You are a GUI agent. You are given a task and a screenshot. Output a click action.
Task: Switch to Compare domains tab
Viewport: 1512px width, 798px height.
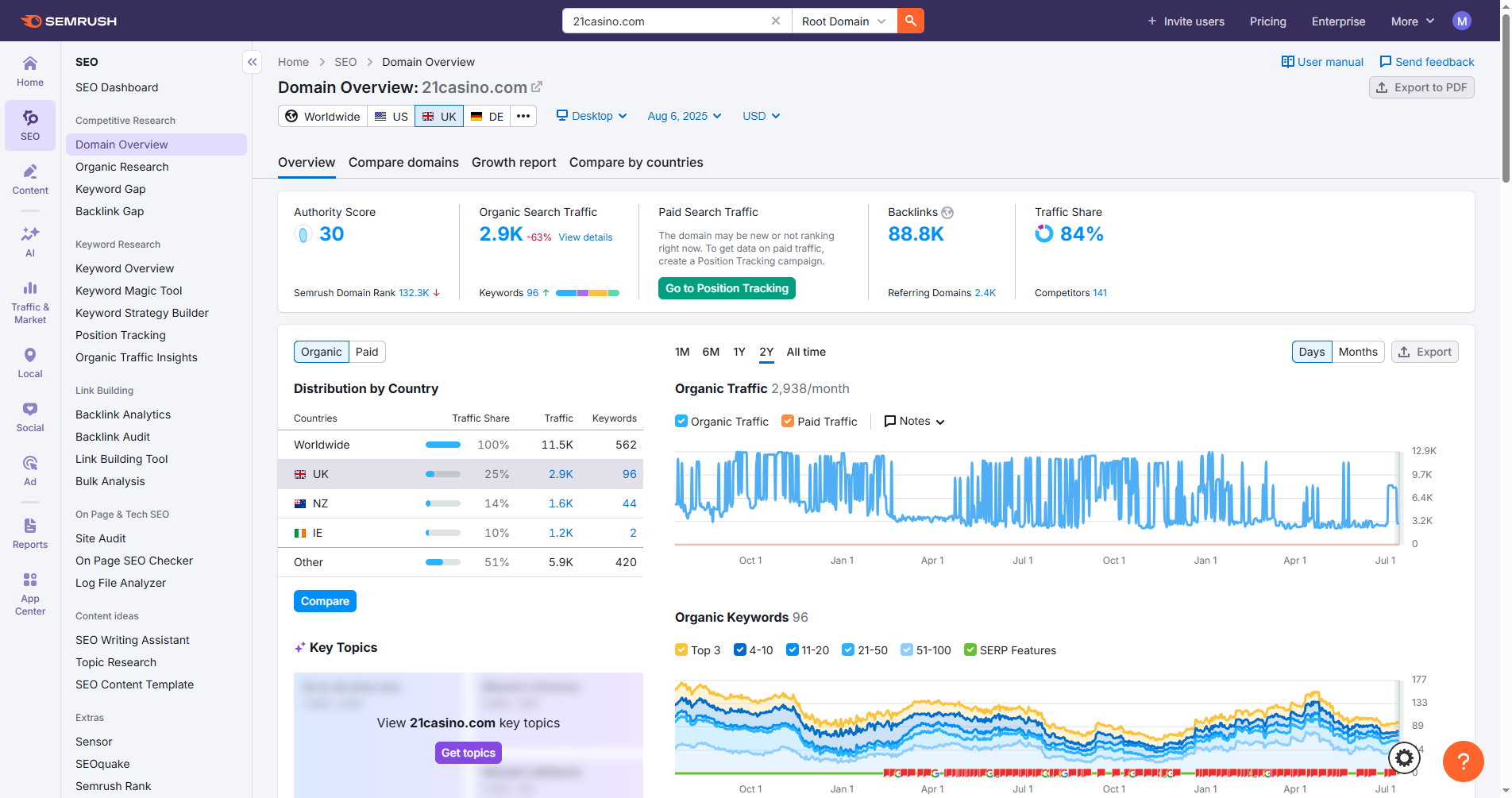(403, 162)
